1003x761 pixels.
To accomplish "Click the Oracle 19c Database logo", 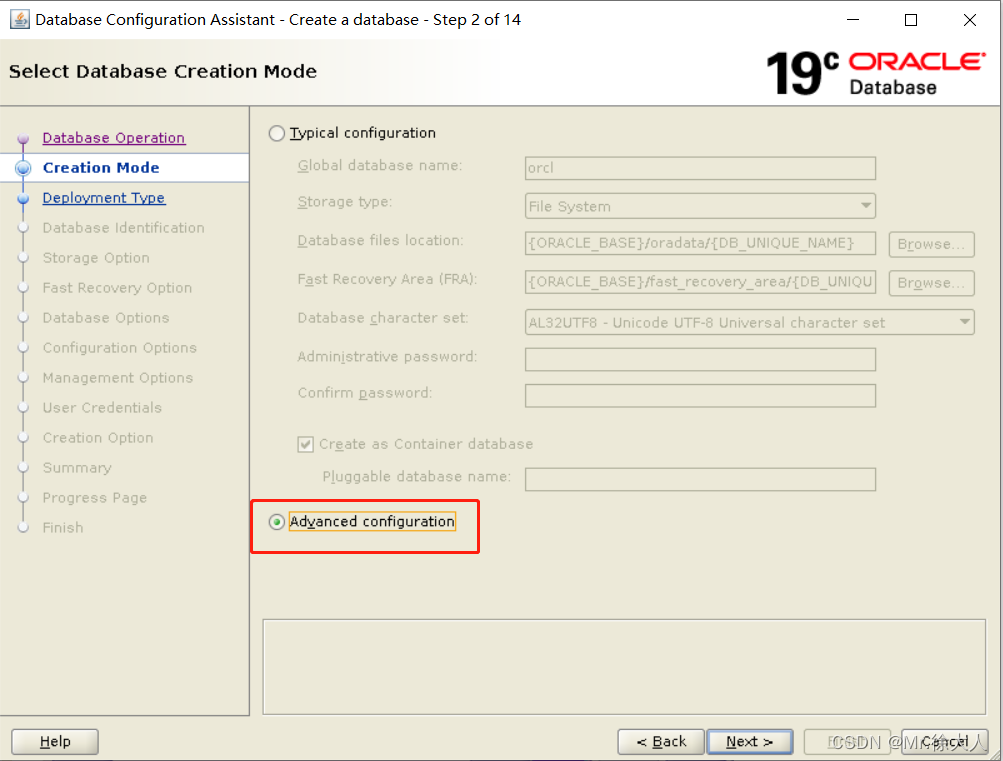I will (876, 73).
